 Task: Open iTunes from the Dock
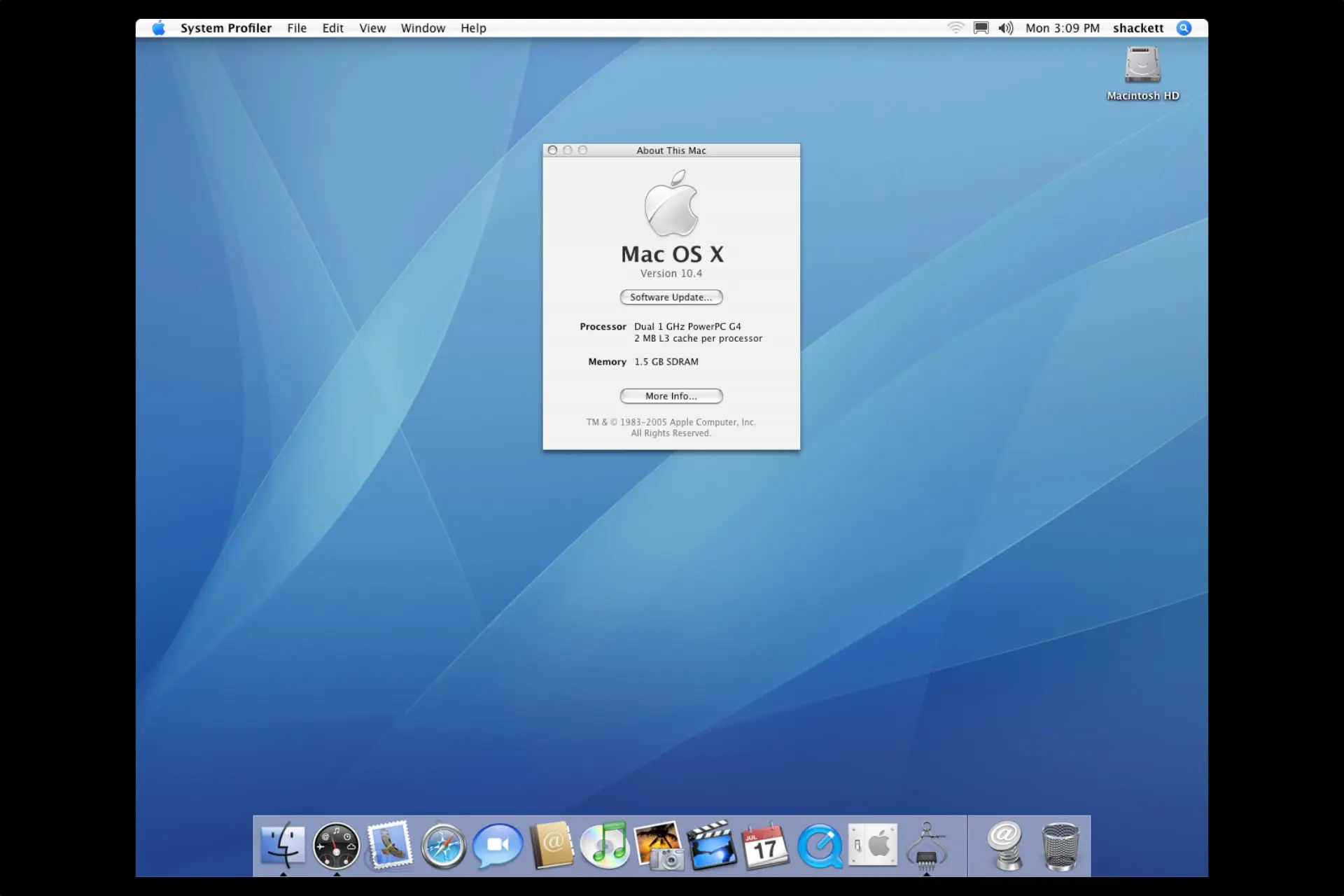[605, 846]
